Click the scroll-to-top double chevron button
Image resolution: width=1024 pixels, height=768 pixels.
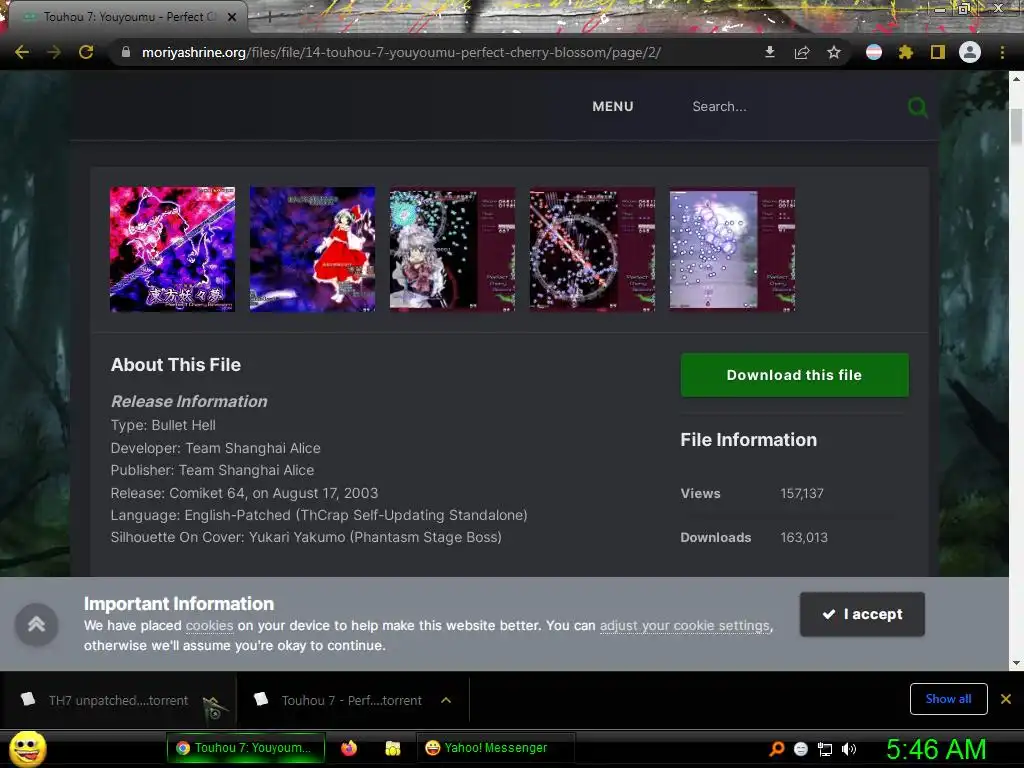37,624
